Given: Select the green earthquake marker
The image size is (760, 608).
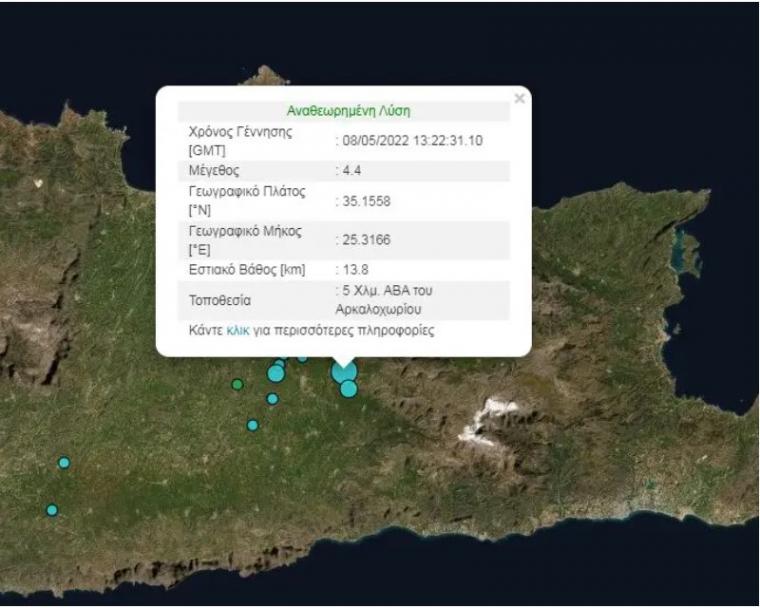Looking at the screenshot, I should (x=237, y=384).
